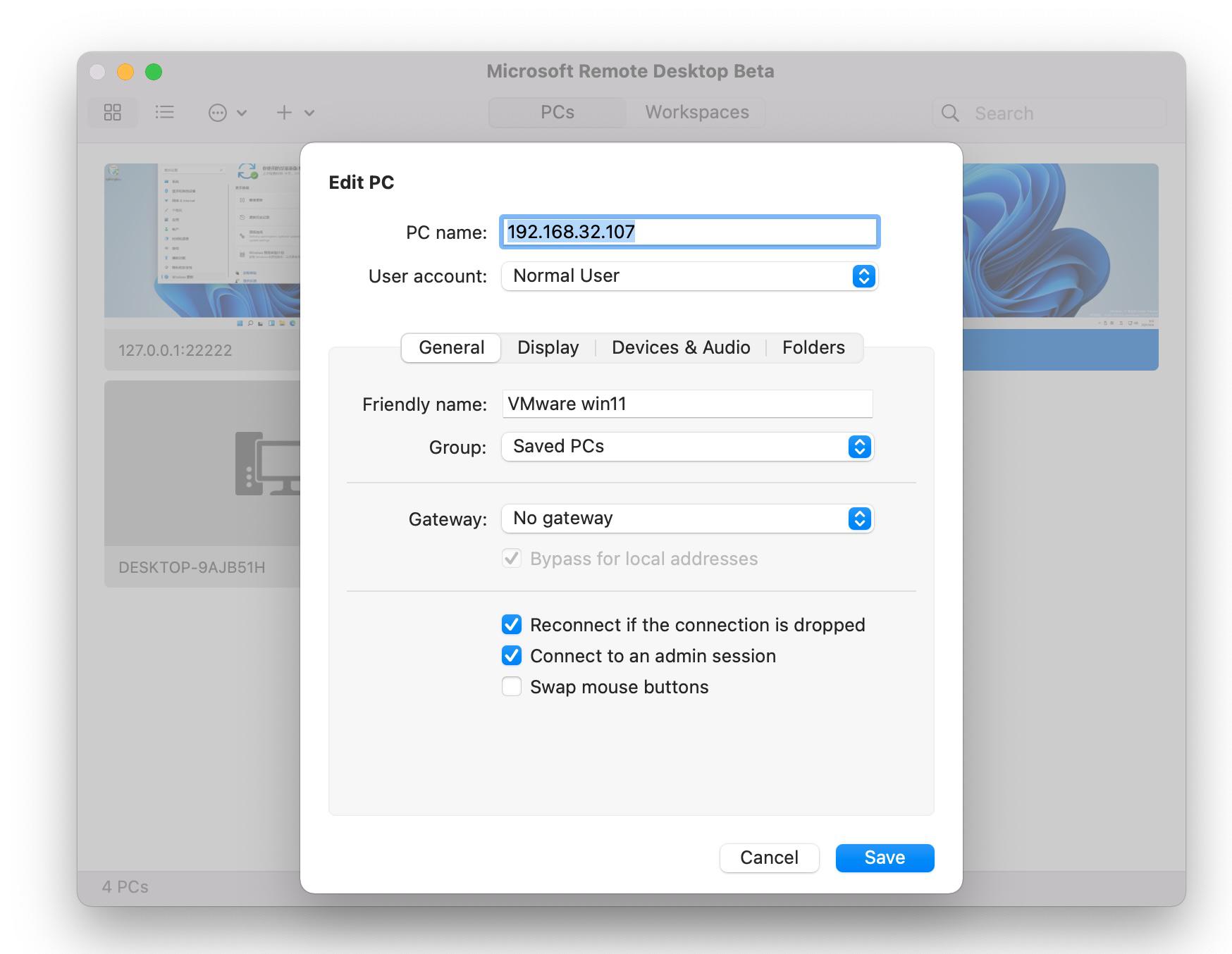Open the ellipsis more-options menu

pos(218,113)
